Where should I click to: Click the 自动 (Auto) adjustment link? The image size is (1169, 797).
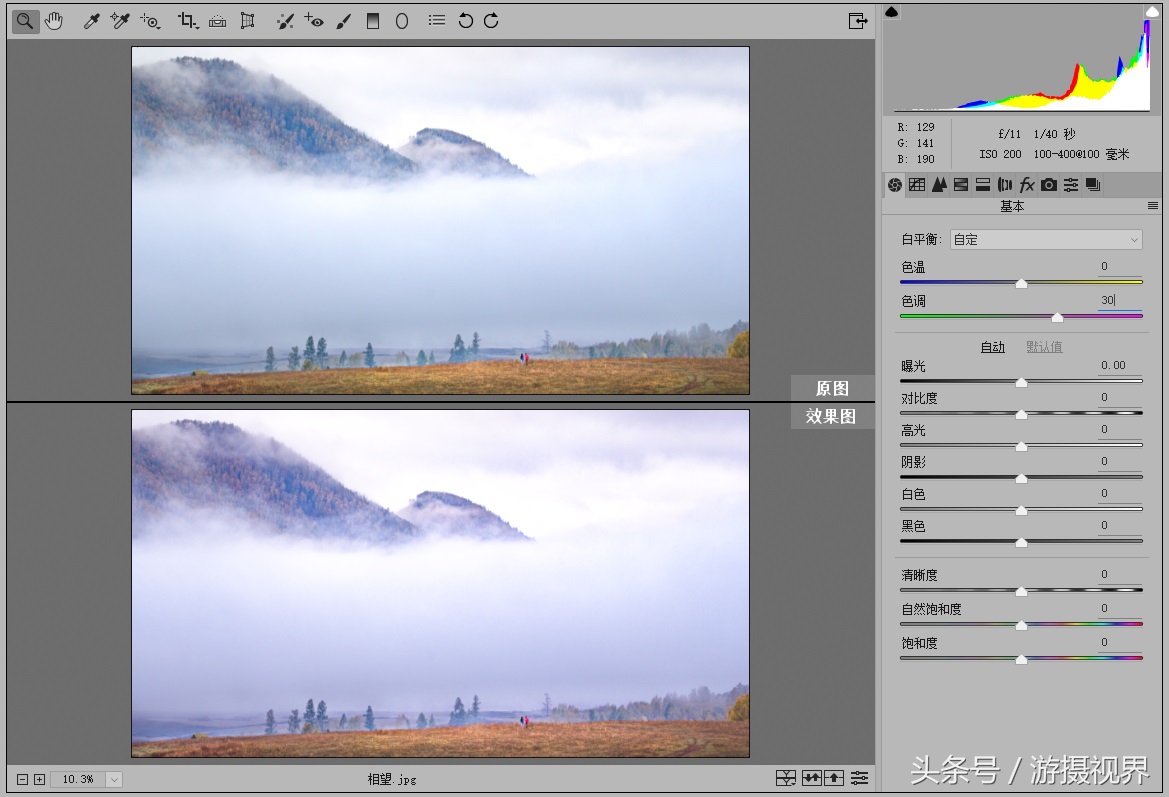[x=991, y=347]
